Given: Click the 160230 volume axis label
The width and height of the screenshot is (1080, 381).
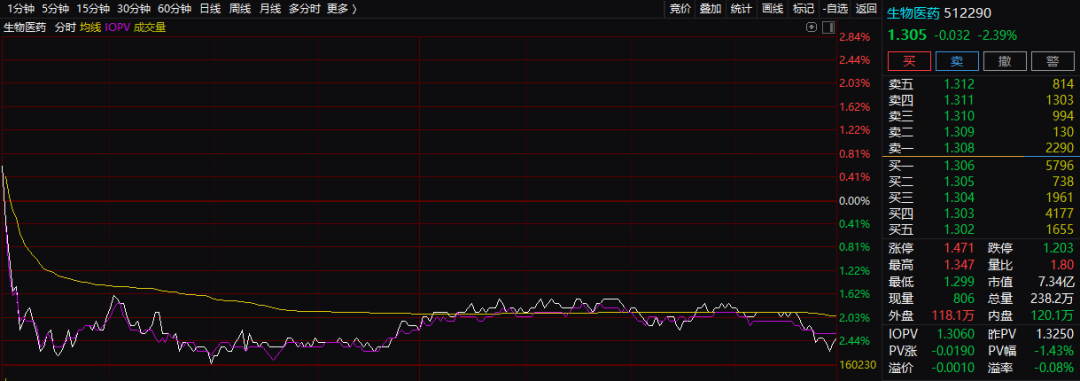Looking at the screenshot, I should pos(857,365).
